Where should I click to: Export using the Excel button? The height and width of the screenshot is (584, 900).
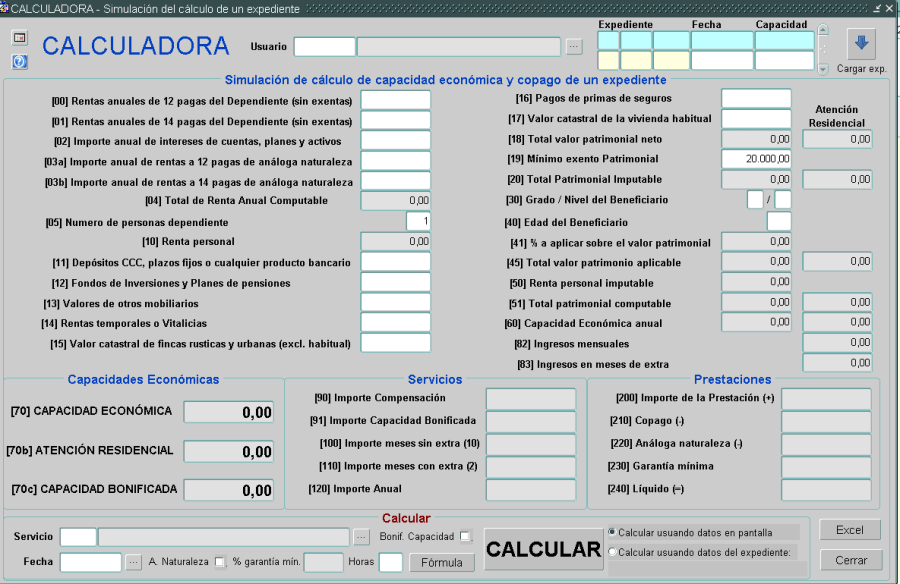pos(850,530)
